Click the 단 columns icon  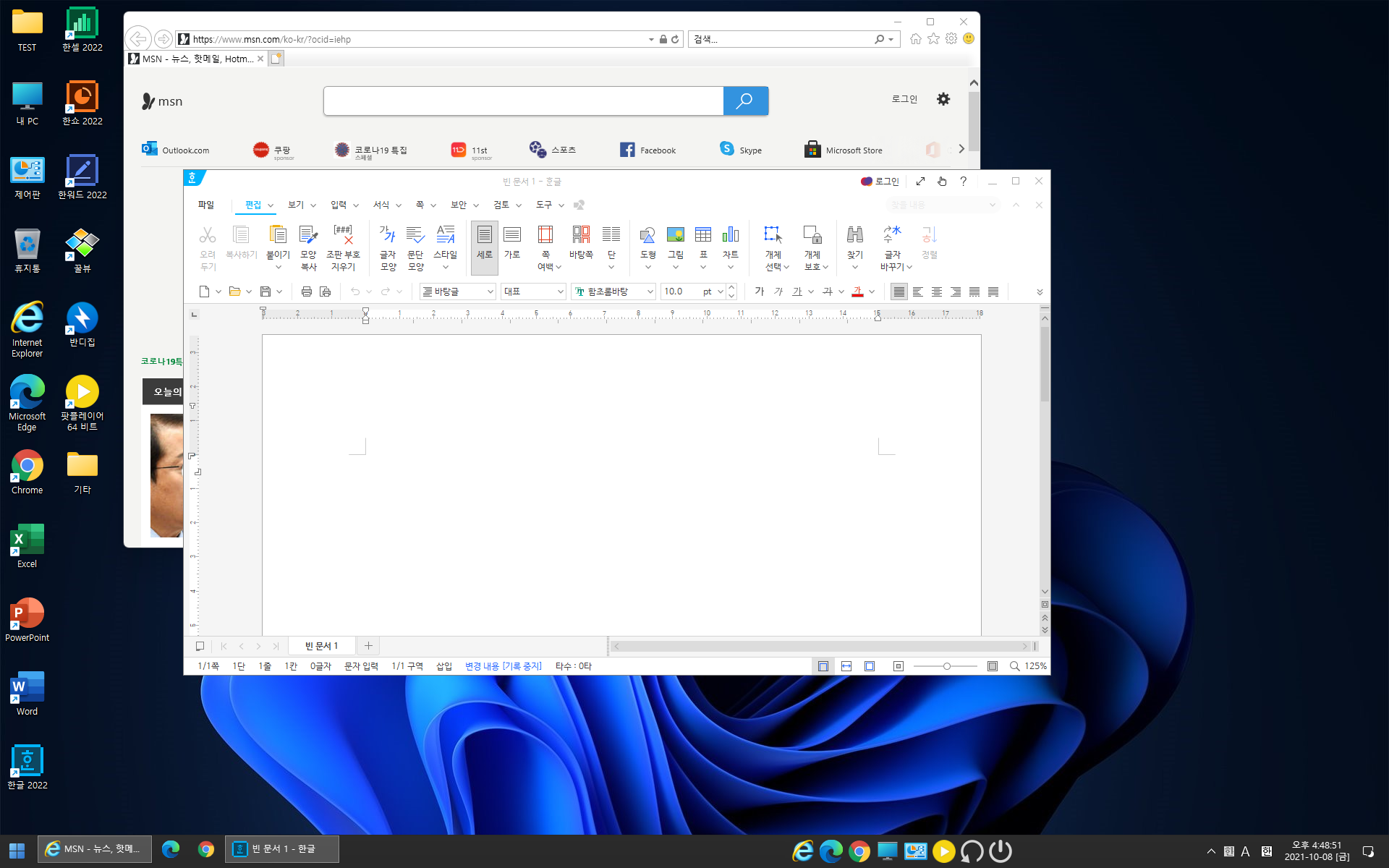[x=611, y=234]
